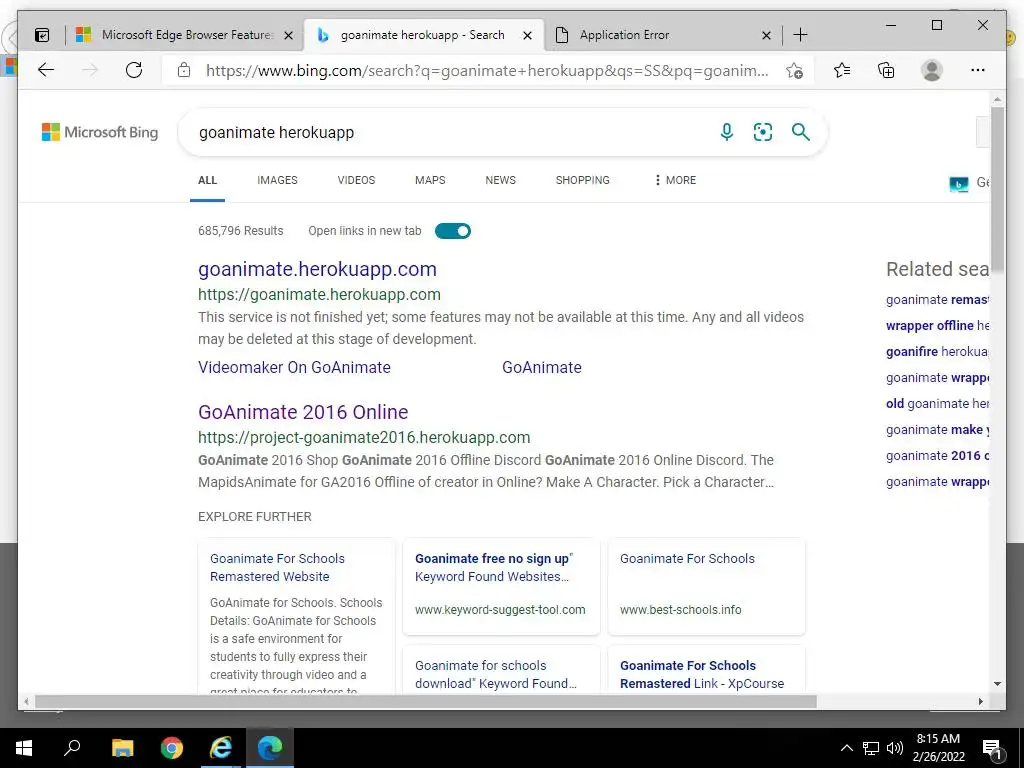Go to Microsoft Bing home logo
Image resolution: width=1024 pixels, height=768 pixels.
pyautogui.click(x=100, y=132)
